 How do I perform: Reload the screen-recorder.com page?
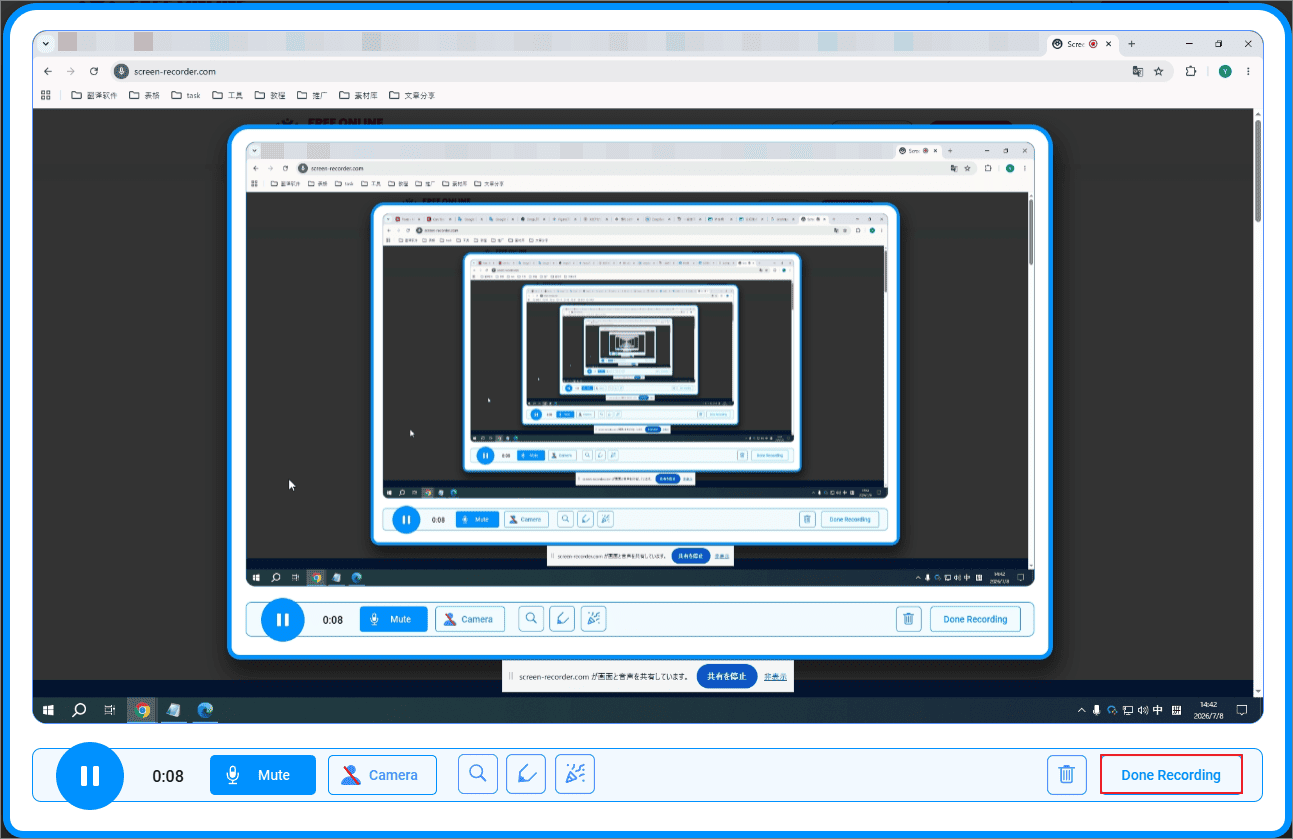pyautogui.click(x=94, y=71)
